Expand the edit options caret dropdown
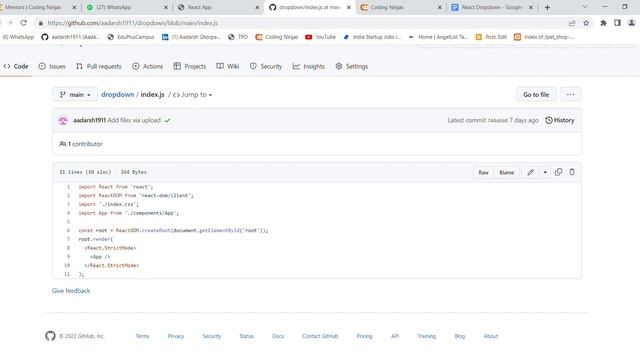 [545, 172]
